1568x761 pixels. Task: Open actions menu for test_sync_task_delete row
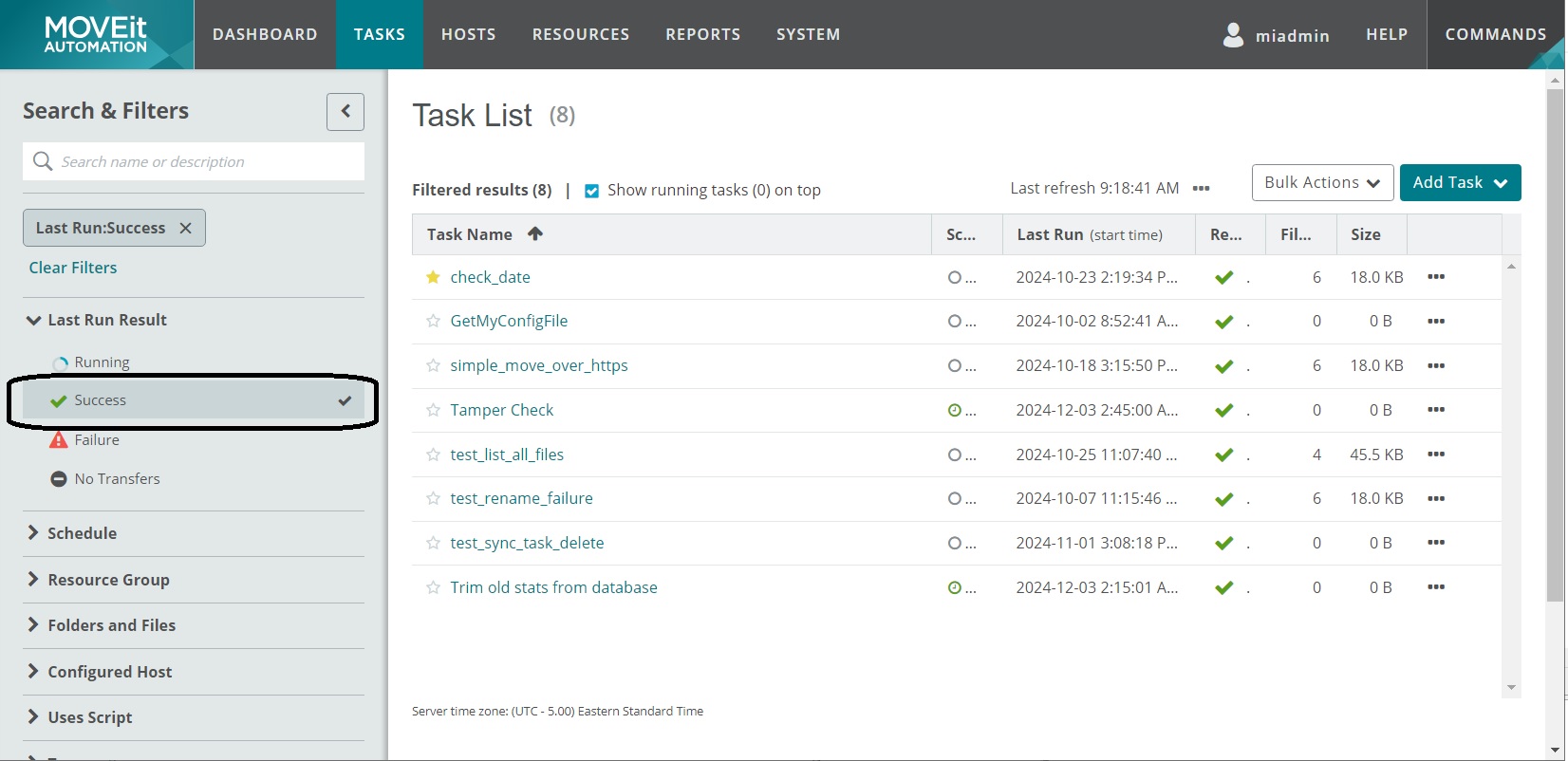point(1436,543)
